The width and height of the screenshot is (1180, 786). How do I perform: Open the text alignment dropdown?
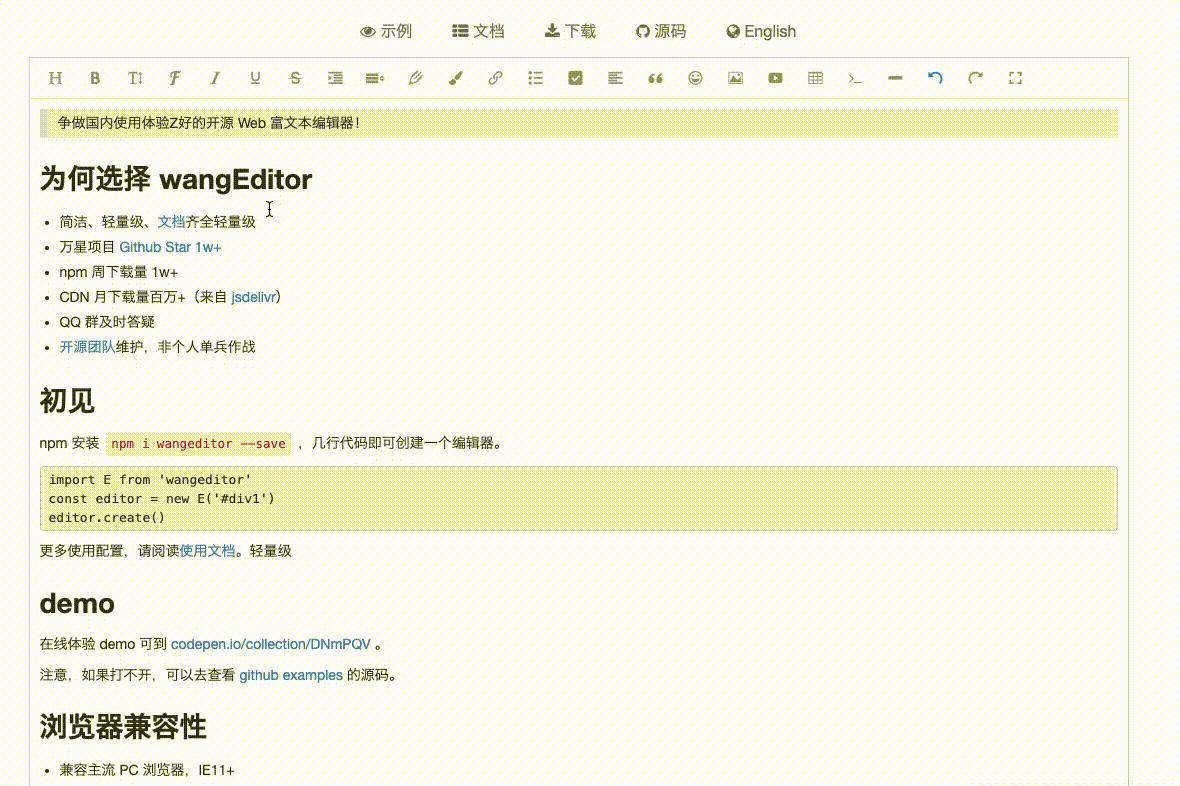(x=615, y=77)
